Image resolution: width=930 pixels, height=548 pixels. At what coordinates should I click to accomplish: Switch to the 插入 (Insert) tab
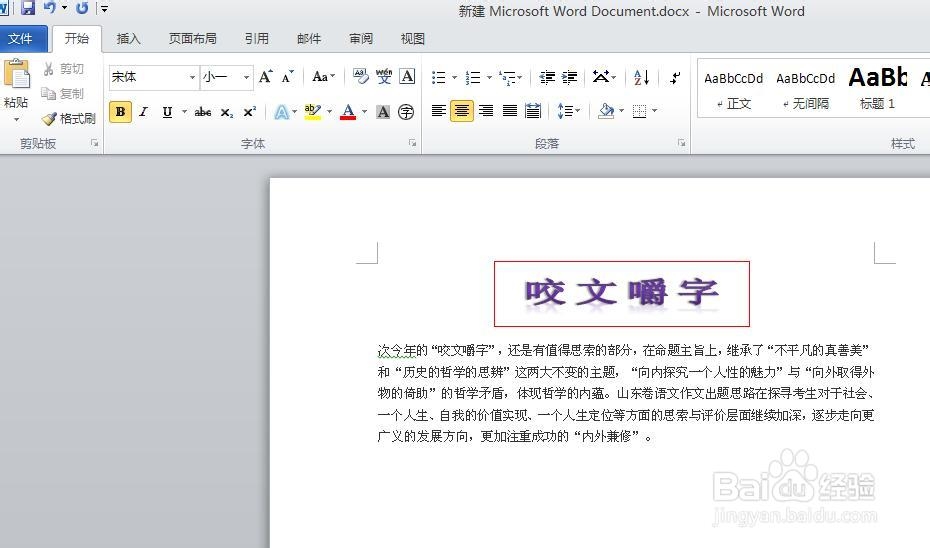point(129,39)
